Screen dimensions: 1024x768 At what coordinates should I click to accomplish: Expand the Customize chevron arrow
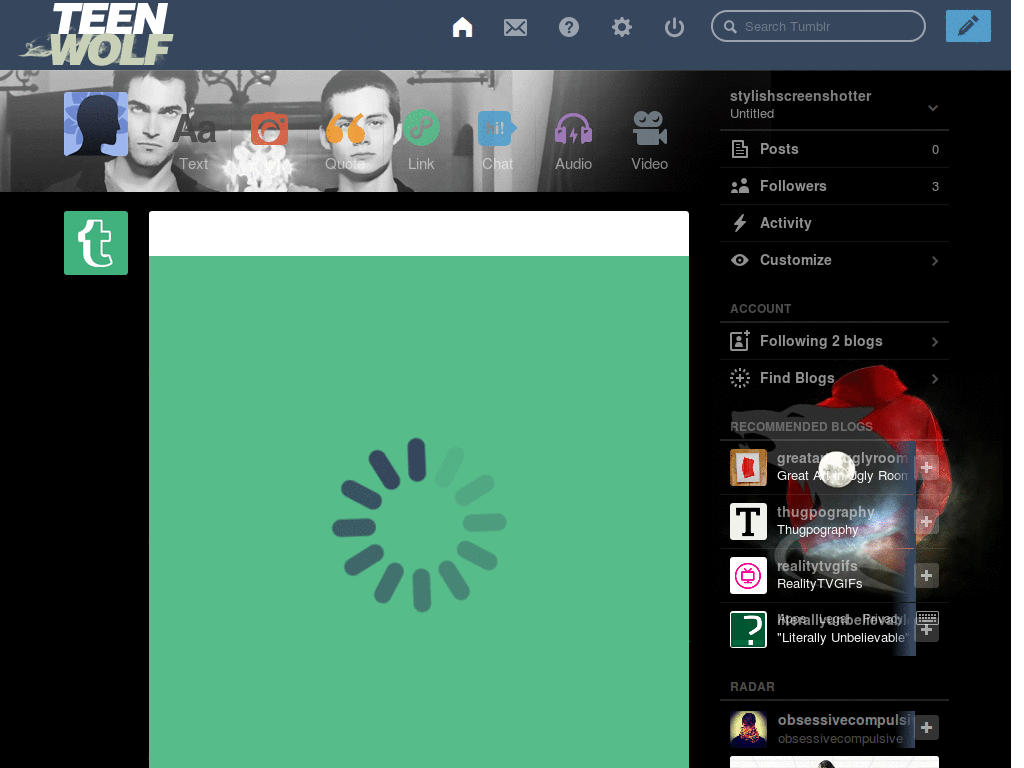tap(935, 261)
